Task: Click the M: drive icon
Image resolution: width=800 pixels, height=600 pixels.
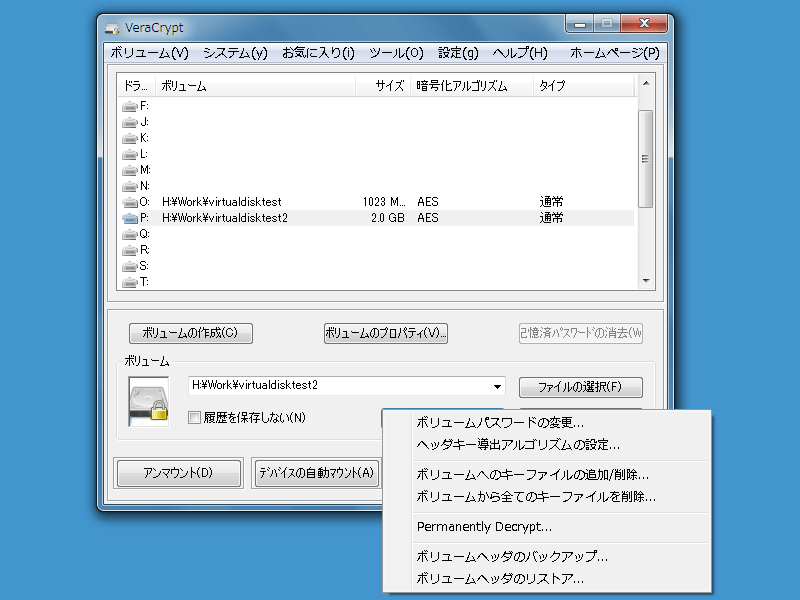Action: pyautogui.click(x=130, y=170)
